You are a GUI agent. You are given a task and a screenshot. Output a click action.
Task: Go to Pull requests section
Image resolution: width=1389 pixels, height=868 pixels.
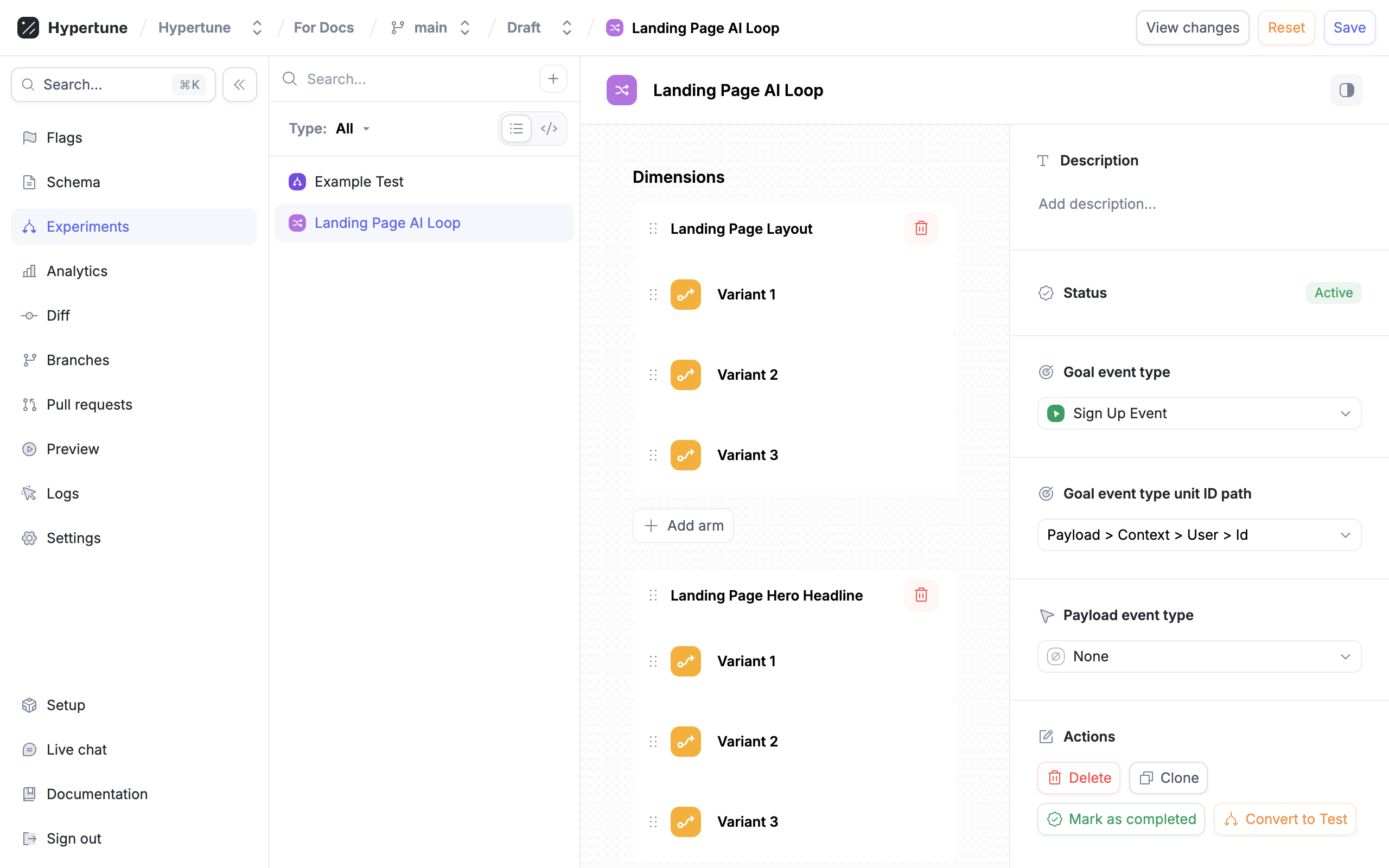89,405
